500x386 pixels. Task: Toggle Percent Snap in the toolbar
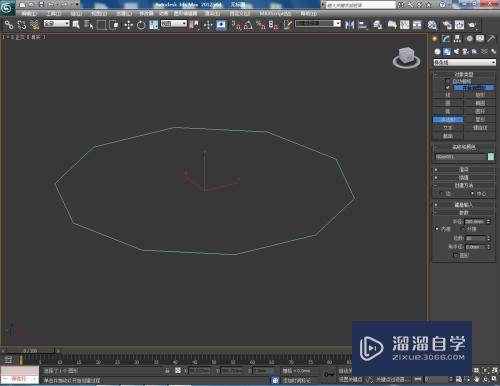pos(261,25)
